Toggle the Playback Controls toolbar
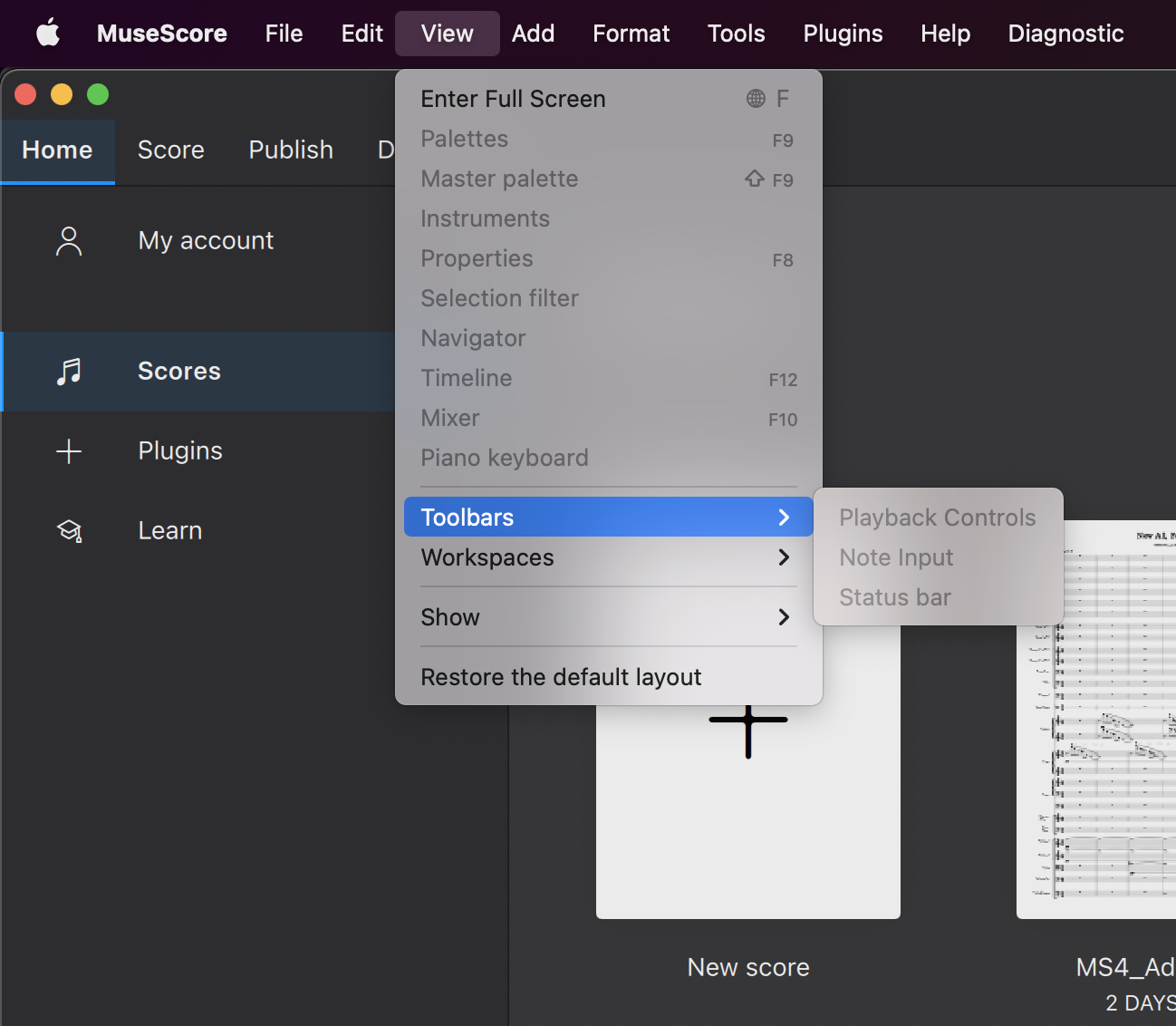Screen dimensions: 1176x1026 click(x=937, y=517)
